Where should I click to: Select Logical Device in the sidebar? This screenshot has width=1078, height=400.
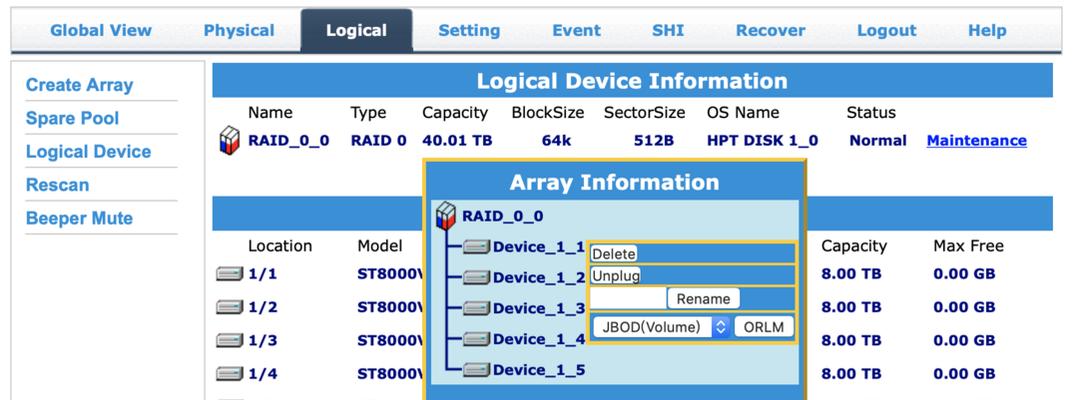(x=88, y=151)
